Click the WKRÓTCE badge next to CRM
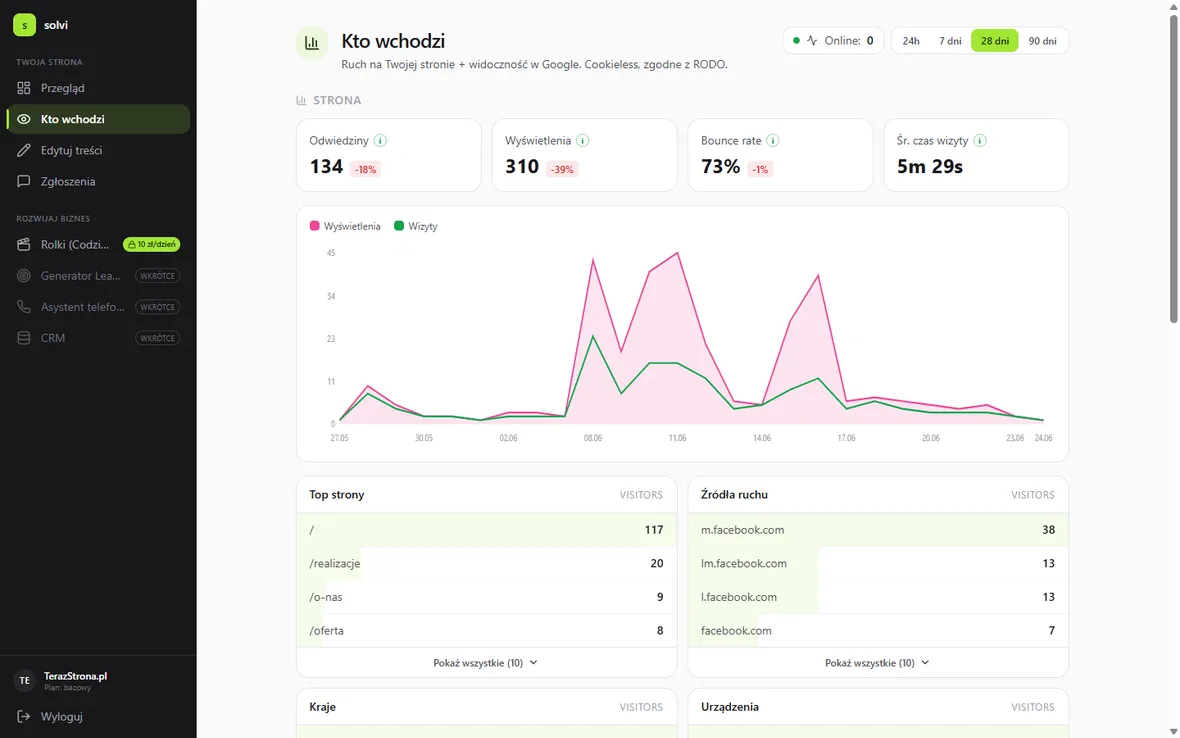The height and width of the screenshot is (738, 1180). tap(157, 338)
